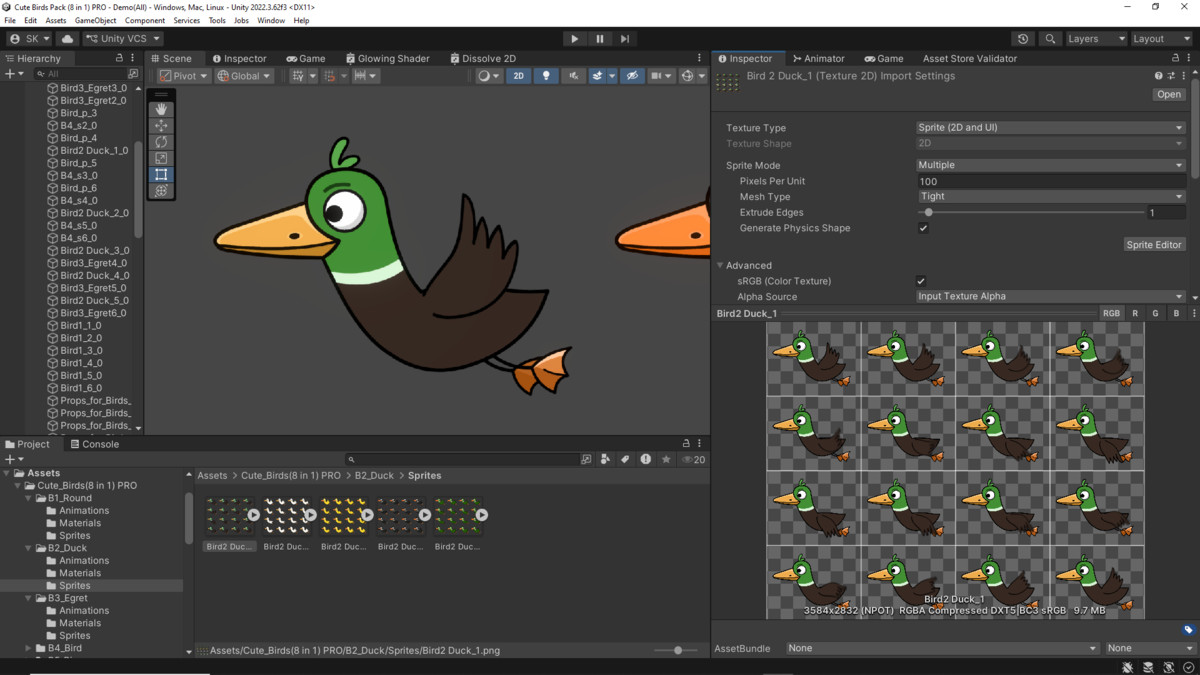Open the Sprite Mode dropdown
Screen dimensions: 1200x675
[1051, 165]
